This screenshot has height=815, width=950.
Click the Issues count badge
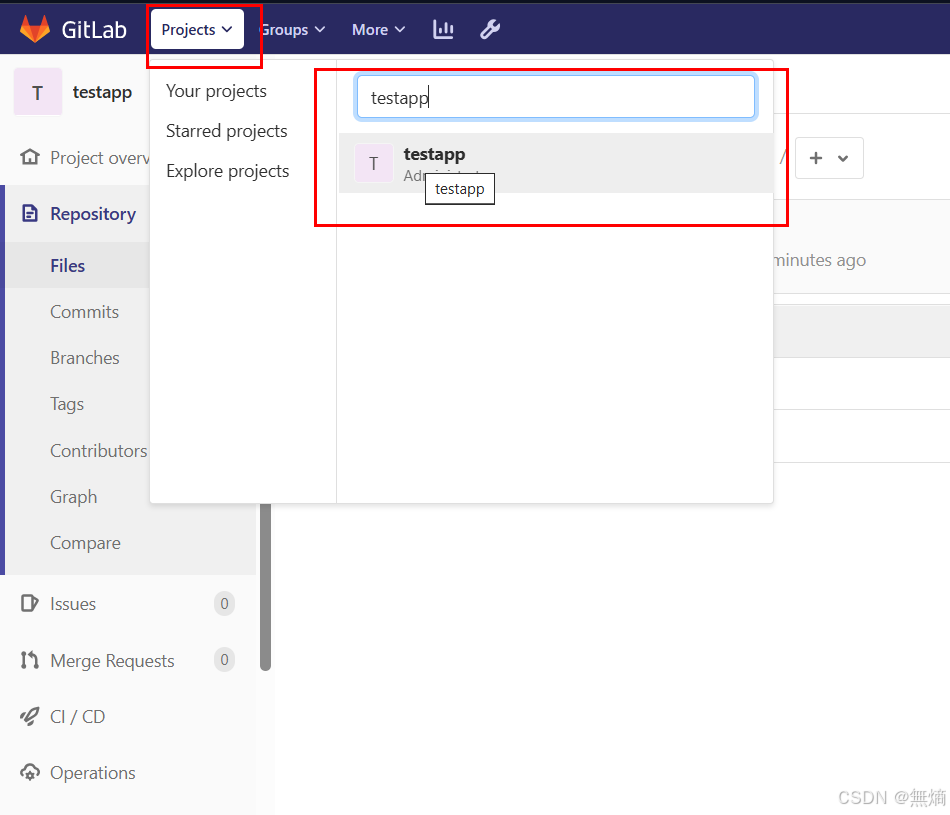224,604
